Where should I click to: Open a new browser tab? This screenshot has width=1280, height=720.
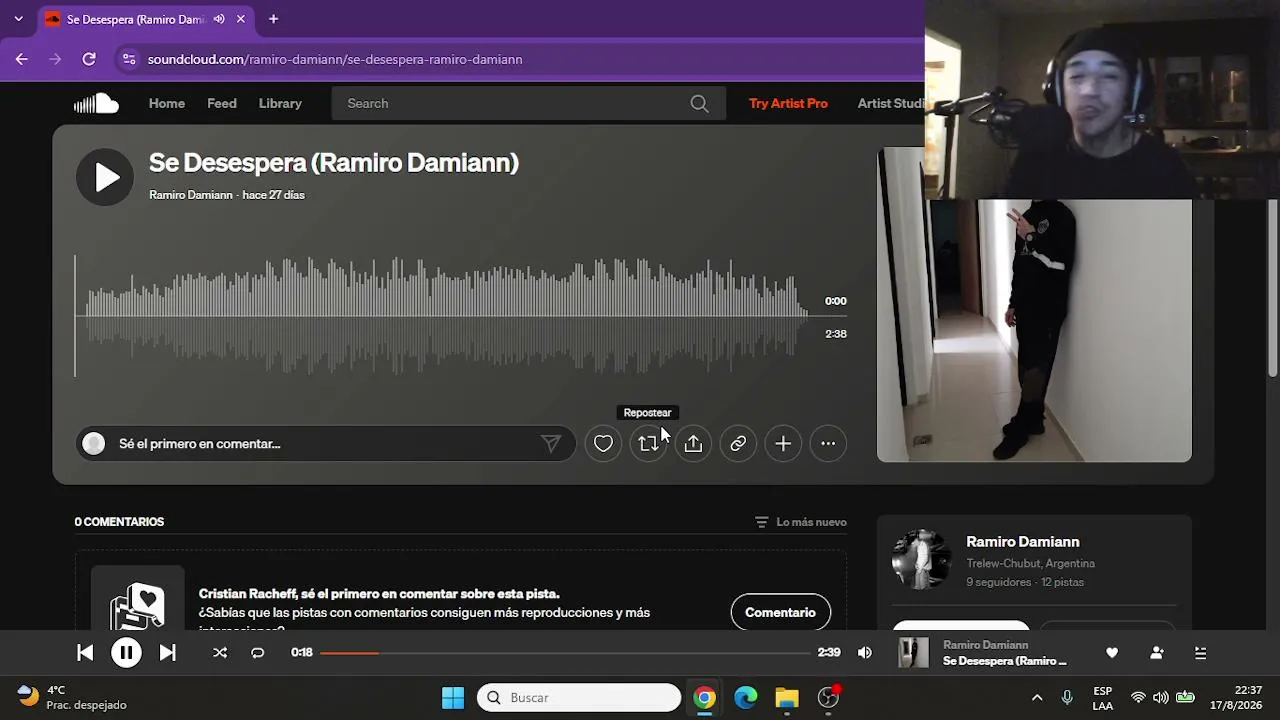point(273,19)
